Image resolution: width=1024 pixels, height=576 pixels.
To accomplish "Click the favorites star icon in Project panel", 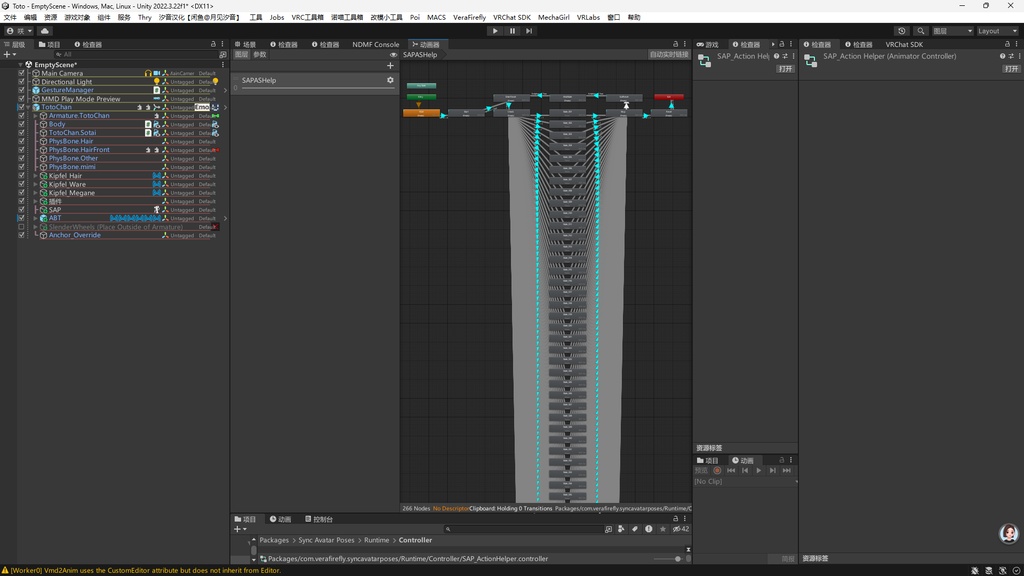I will [663, 529].
